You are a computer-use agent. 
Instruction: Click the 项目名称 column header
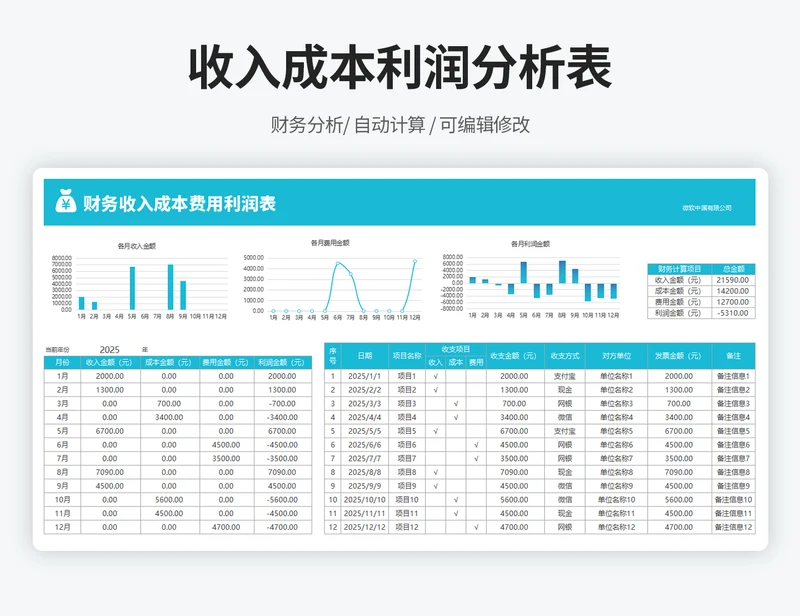[x=407, y=356]
